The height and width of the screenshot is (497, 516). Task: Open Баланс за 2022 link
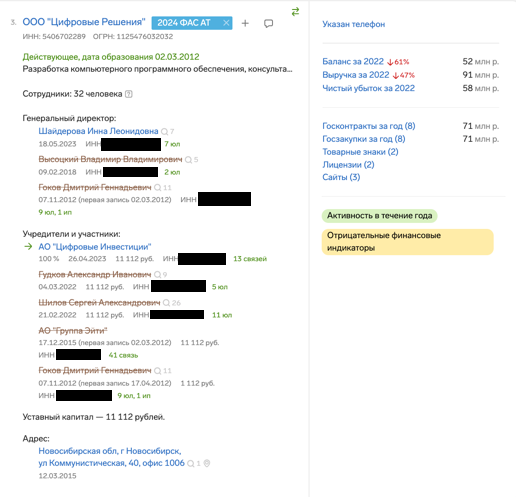coord(353,62)
